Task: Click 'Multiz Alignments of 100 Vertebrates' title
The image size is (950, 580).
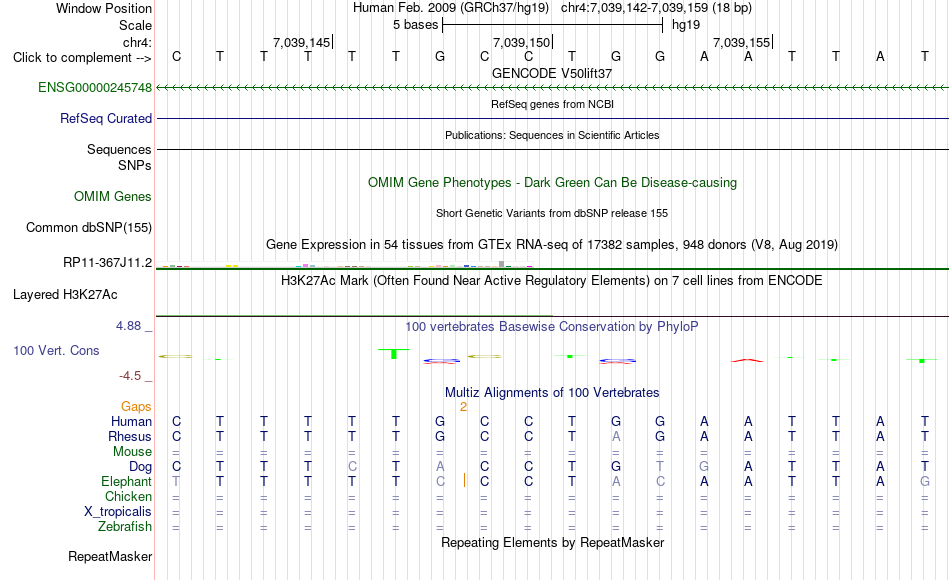Action: coord(552,393)
